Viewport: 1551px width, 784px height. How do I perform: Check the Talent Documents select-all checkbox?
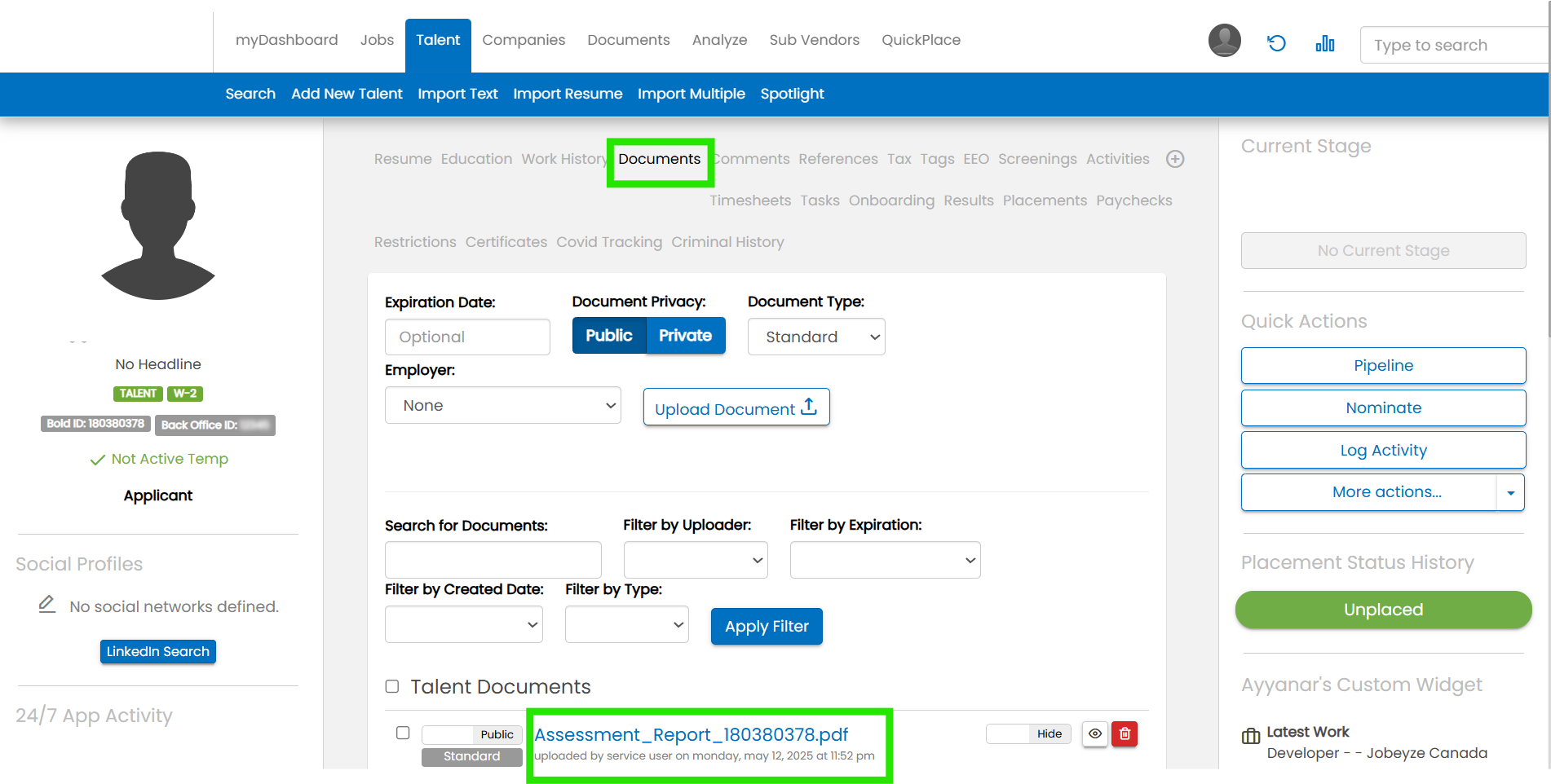[x=392, y=686]
